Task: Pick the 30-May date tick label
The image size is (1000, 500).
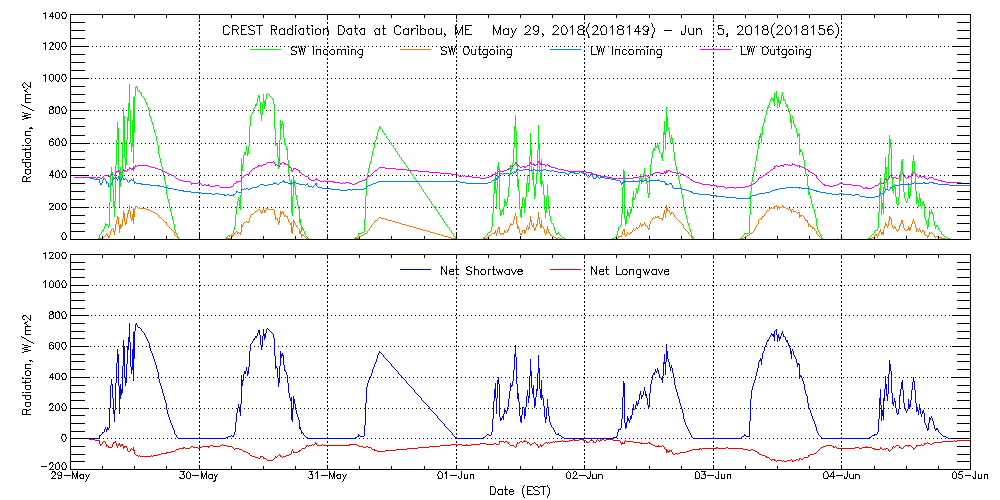Action: pyautogui.click(x=201, y=476)
